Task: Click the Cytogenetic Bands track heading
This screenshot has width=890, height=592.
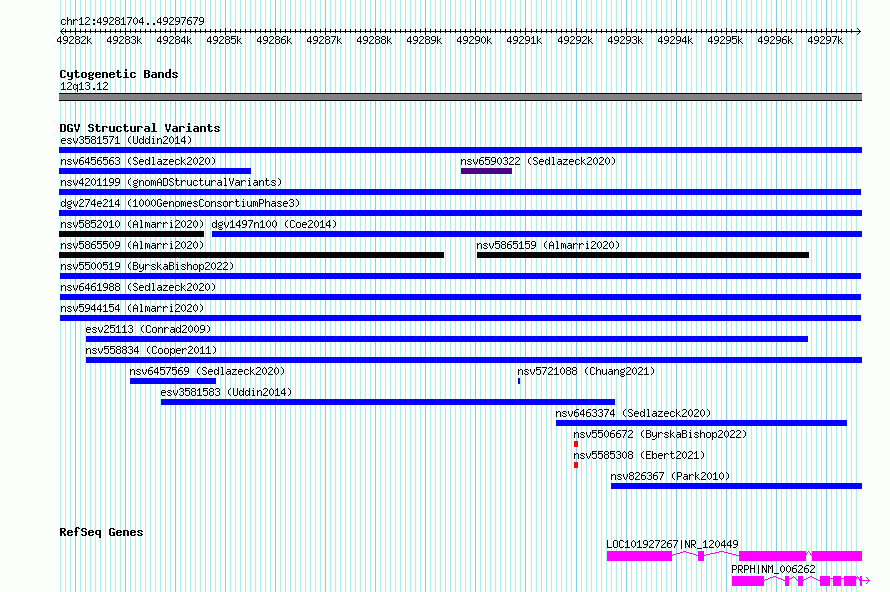Action: coord(119,74)
